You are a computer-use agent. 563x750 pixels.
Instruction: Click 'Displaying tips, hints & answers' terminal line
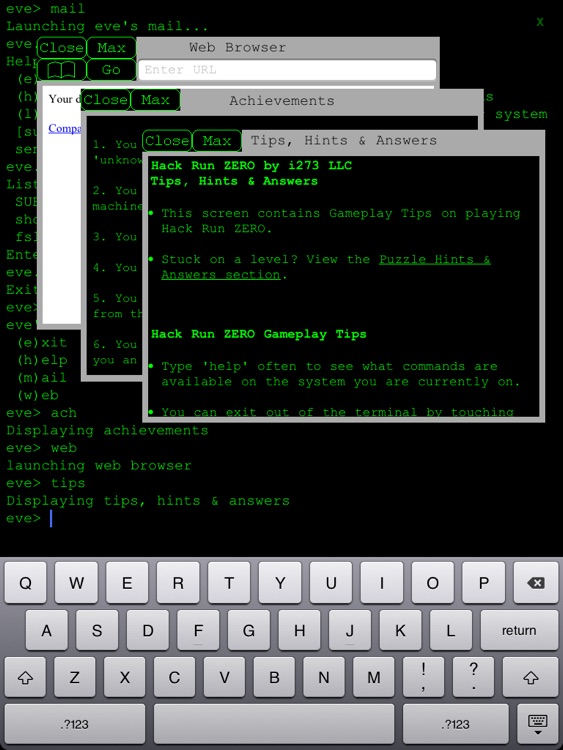(x=148, y=501)
